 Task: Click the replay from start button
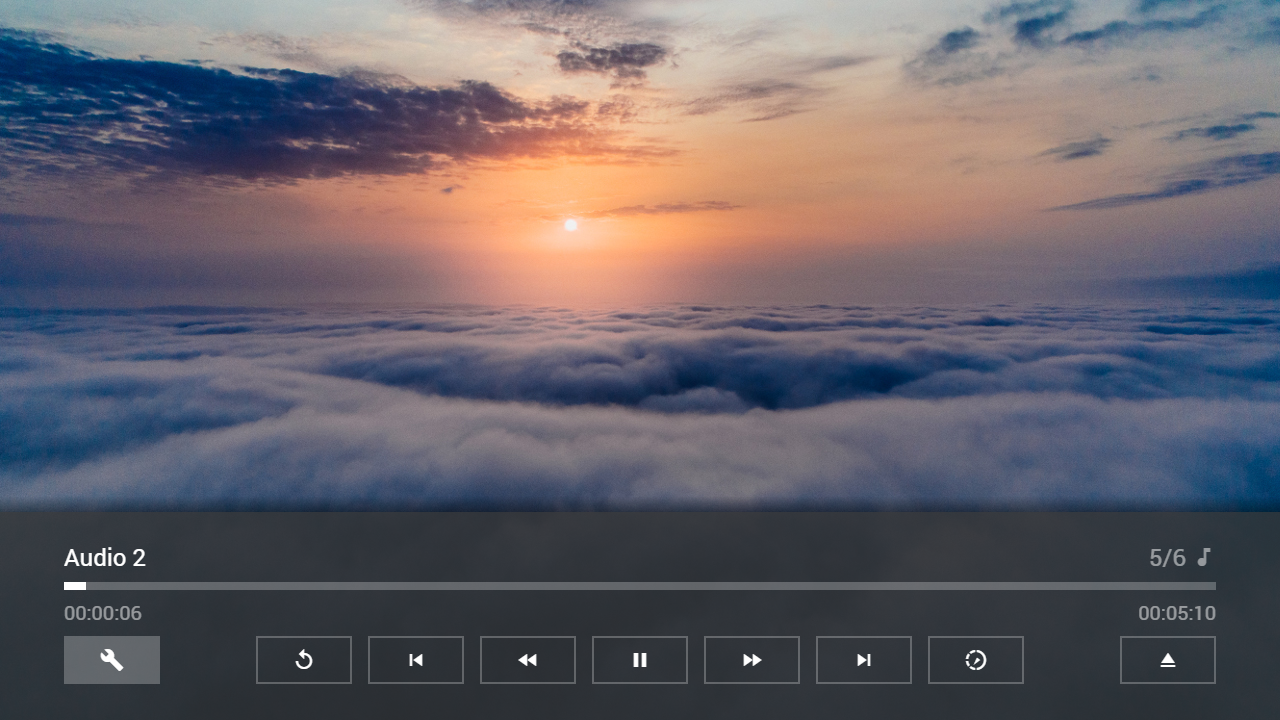(x=304, y=660)
